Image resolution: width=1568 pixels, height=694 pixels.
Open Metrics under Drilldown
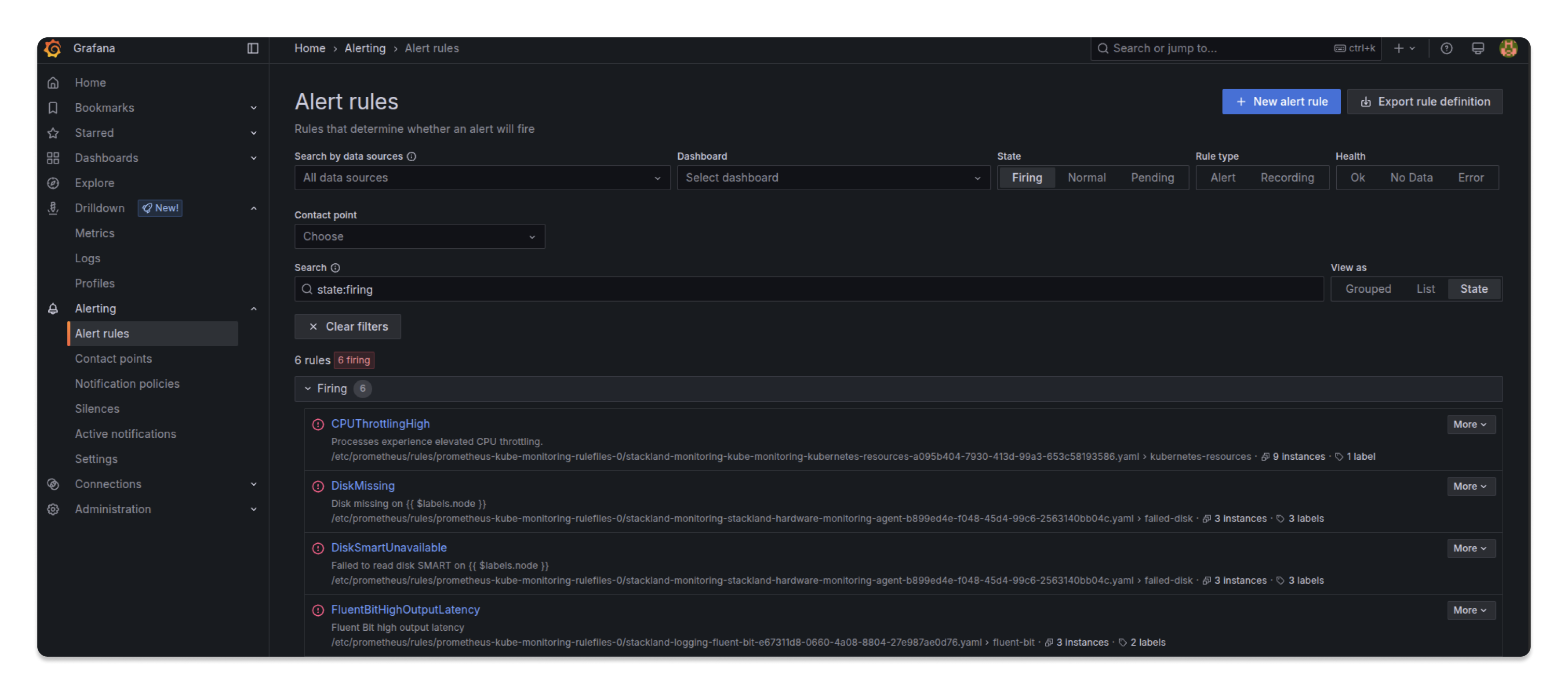click(x=94, y=233)
